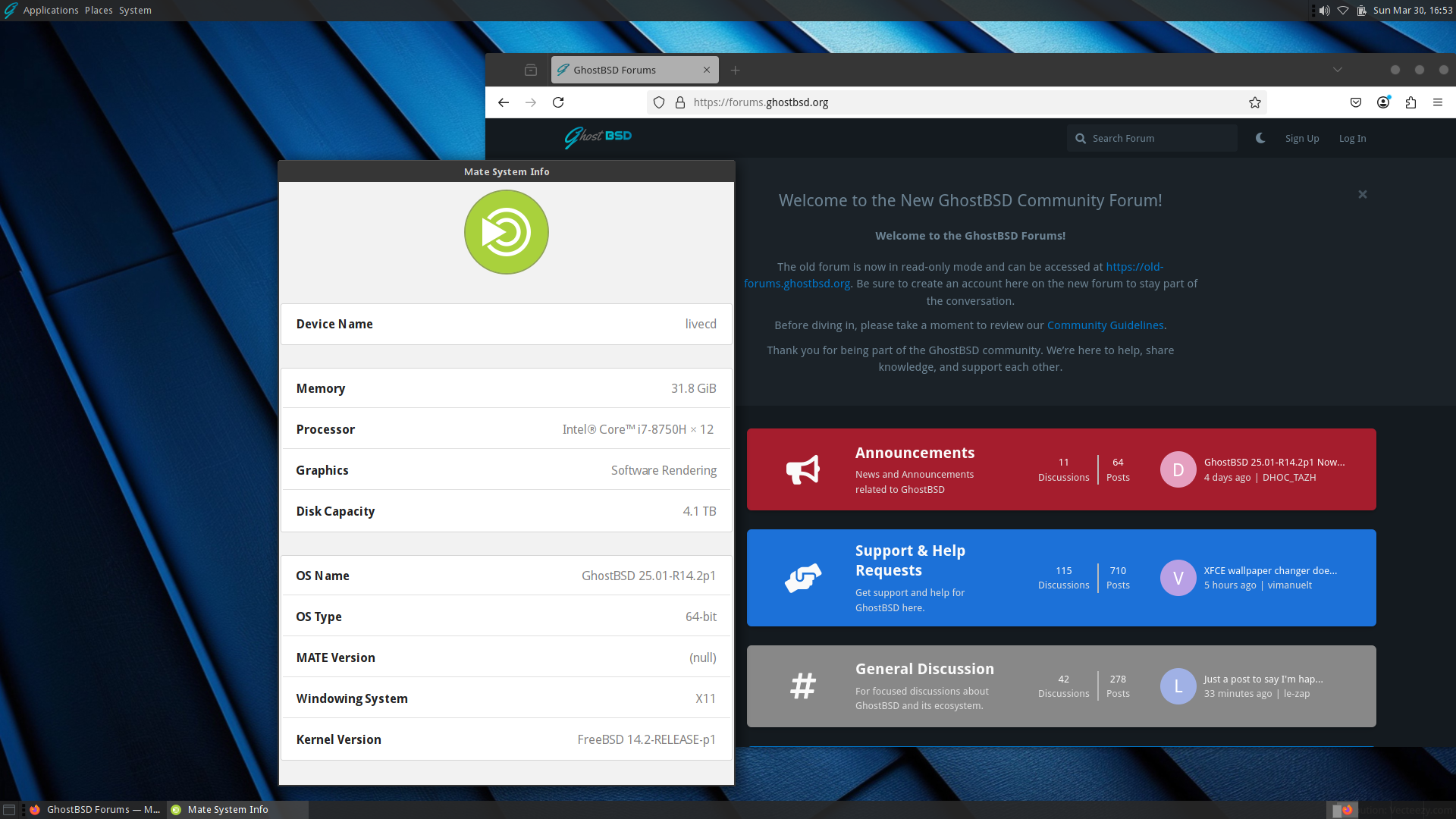Click the show desktop button in bottom panel
1456x819 pixels.
9,810
